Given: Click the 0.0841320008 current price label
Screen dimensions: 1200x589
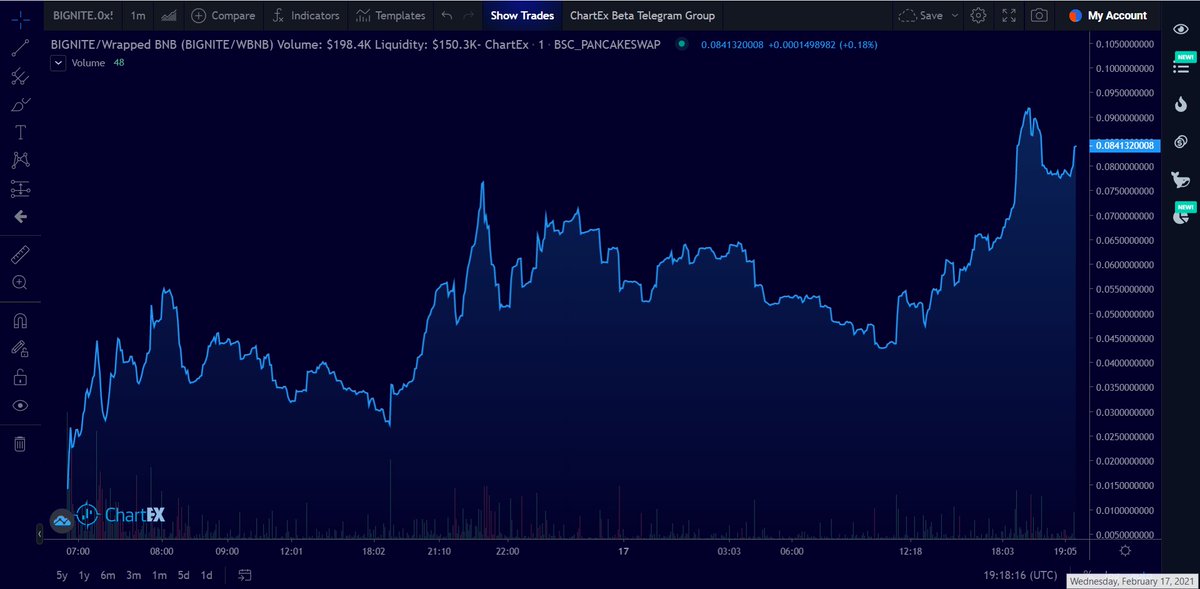Looking at the screenshot, I should click(x=1125, y=145).
